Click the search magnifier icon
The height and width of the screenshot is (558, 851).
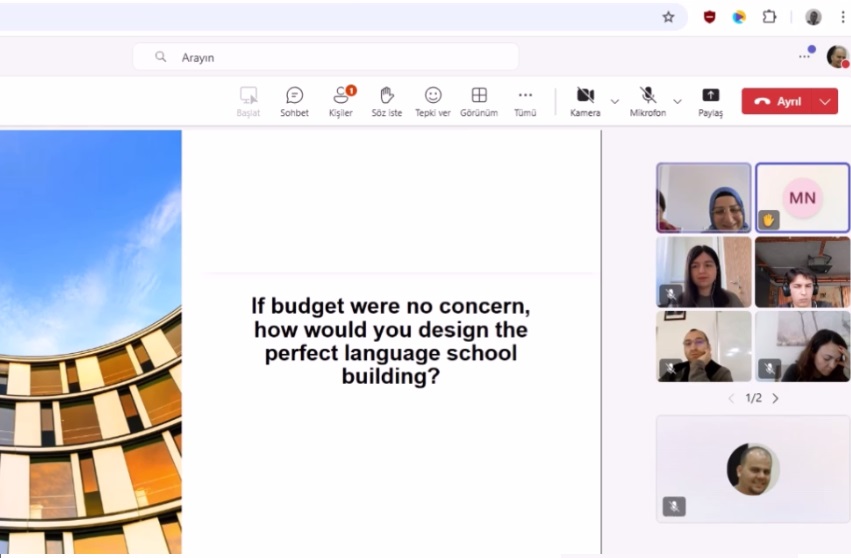(161, 56)
